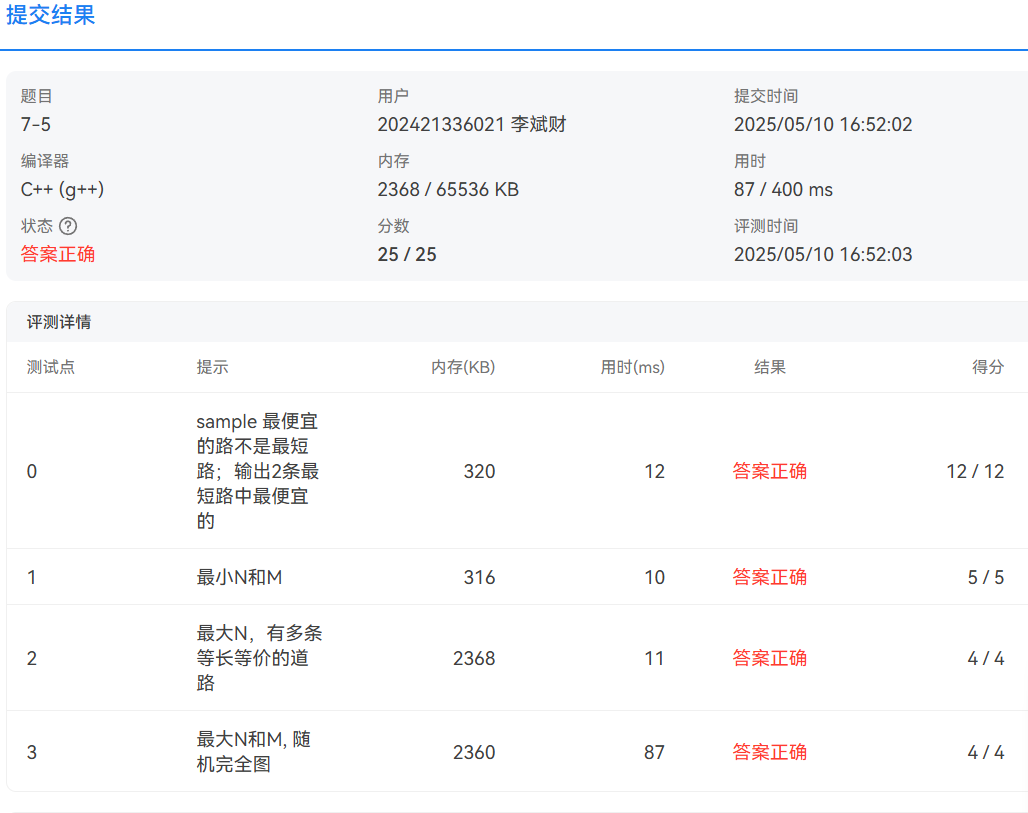Click the compiler value C++ (g++)
The image size is (1028, 813).
pos(62,190)
